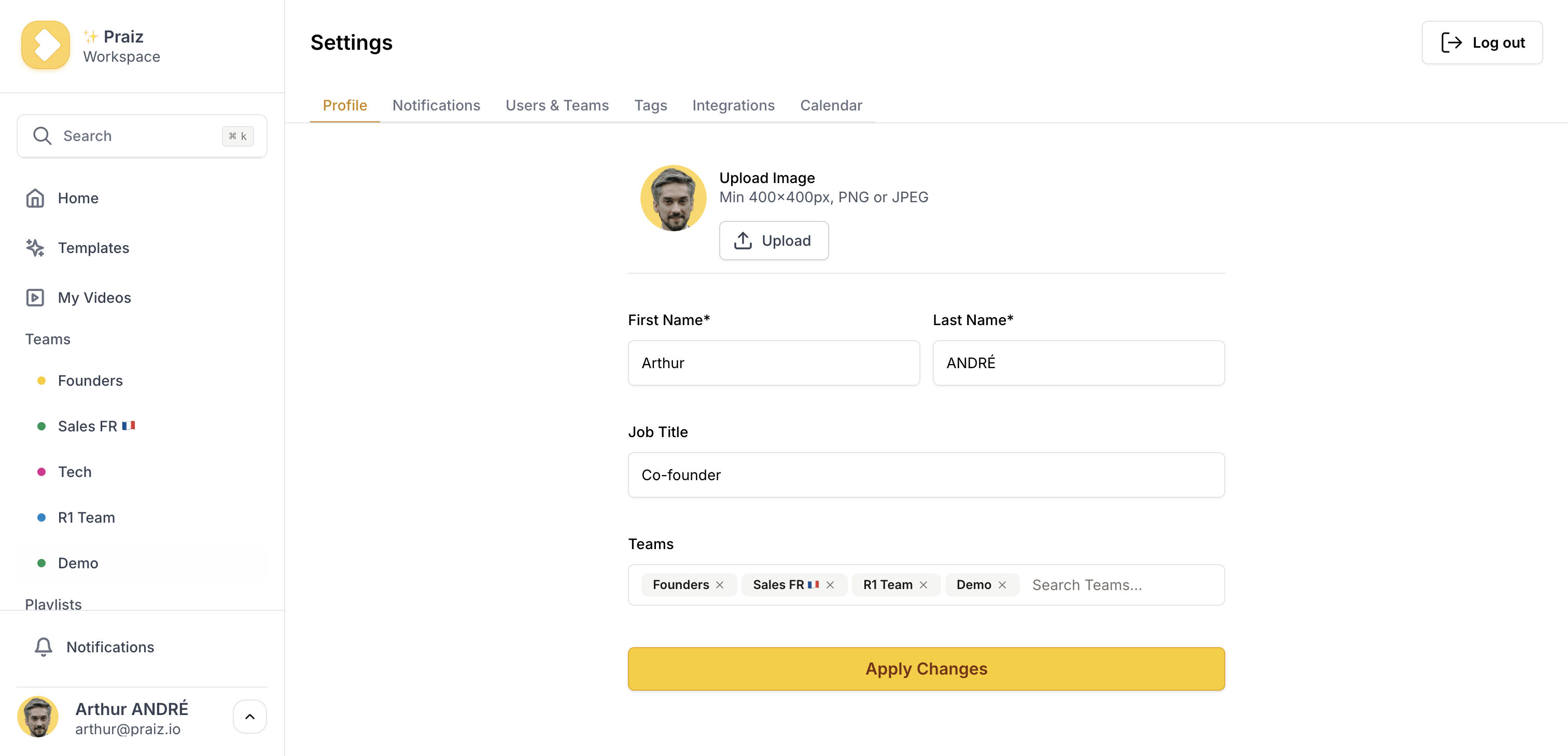
Task: Click the Playlists section heading
Action: (x=53, y=604)
